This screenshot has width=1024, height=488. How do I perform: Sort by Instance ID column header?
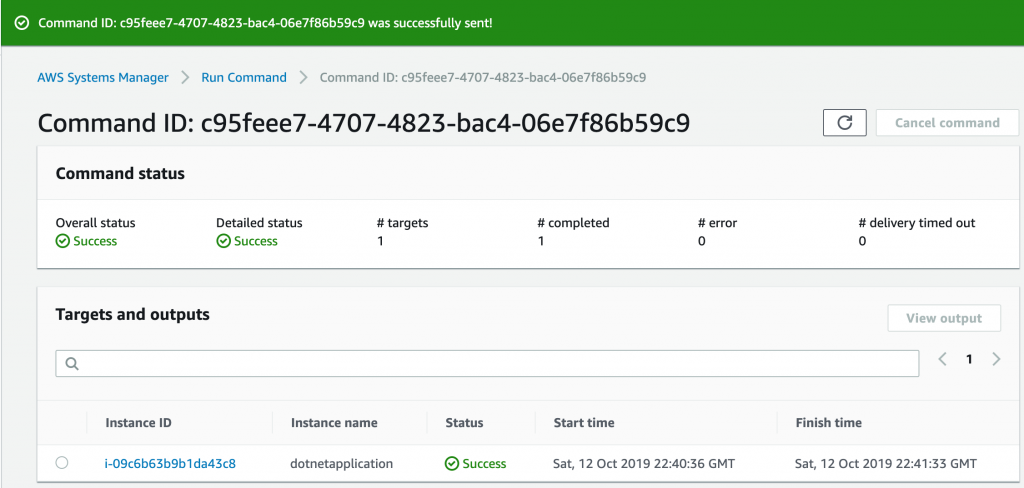click(138, 423)
